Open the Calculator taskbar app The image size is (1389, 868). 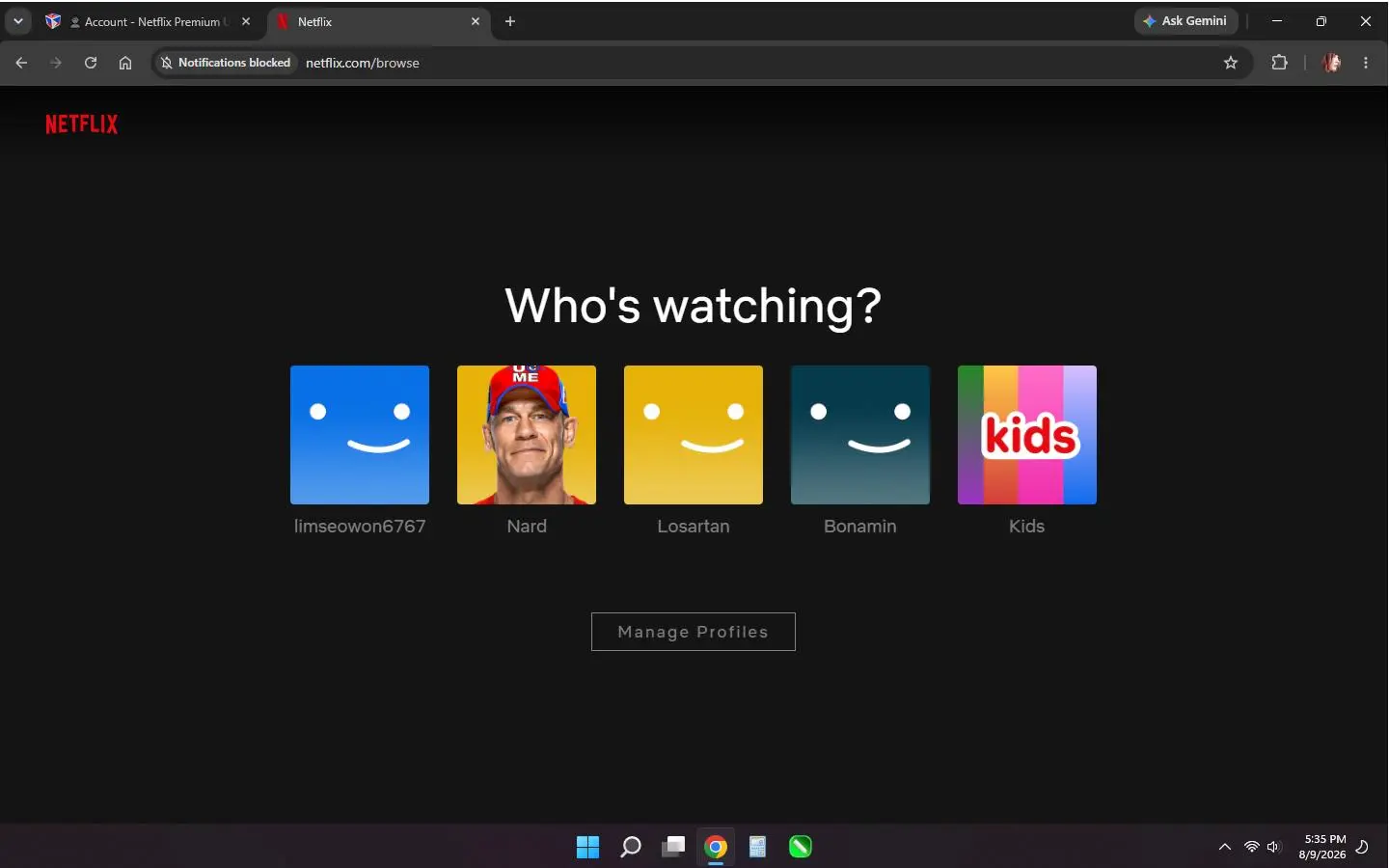click(x=758, y=847)
